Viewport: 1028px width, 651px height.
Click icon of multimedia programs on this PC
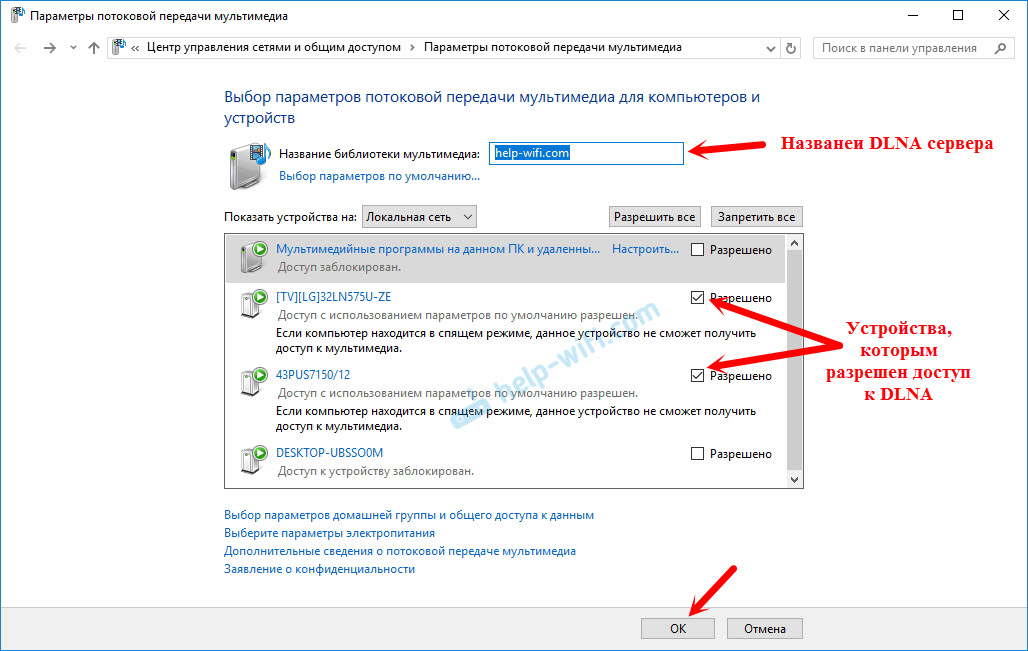[253, 257]
